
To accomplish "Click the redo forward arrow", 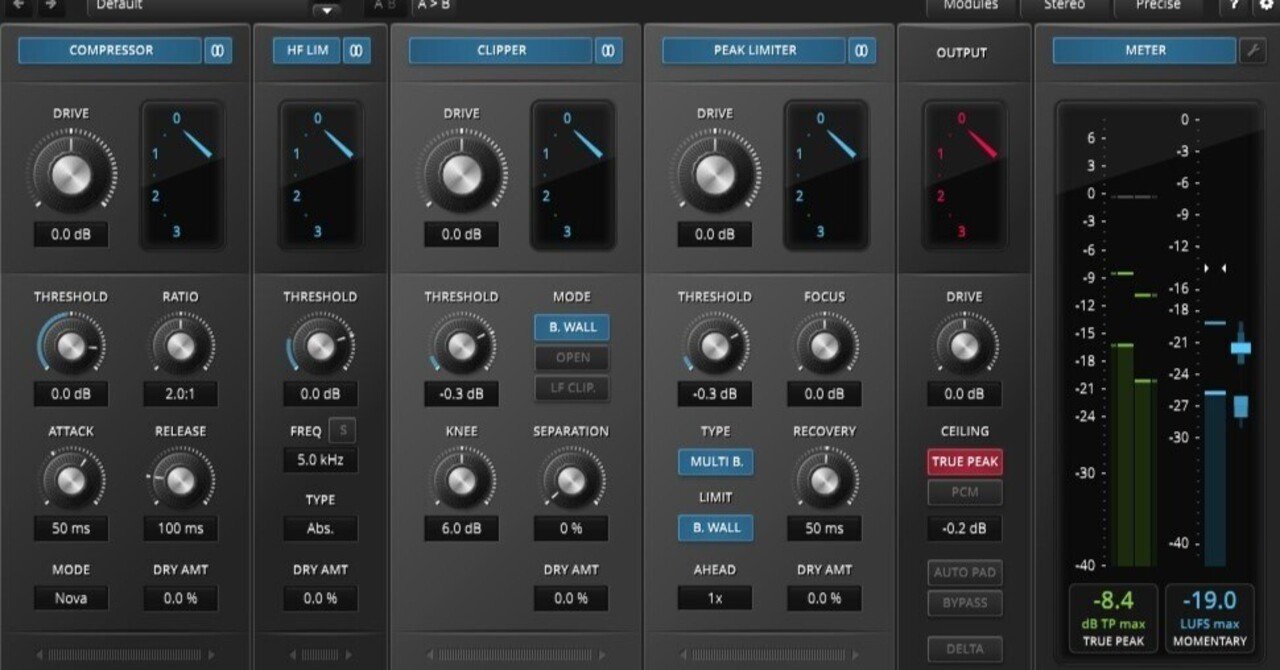I will [51, 6].
